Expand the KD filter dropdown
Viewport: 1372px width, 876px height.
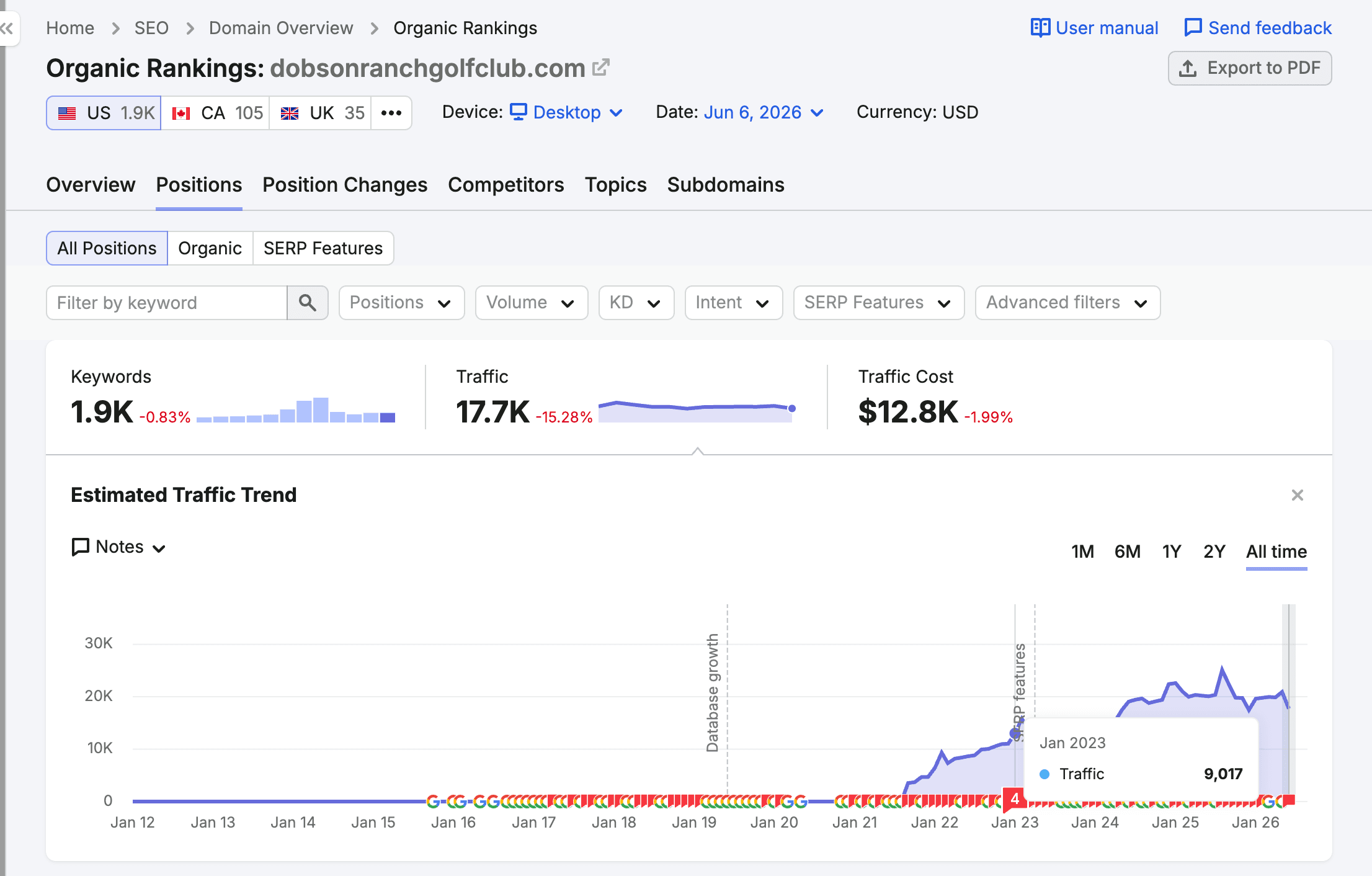click(x=636, y=303)
